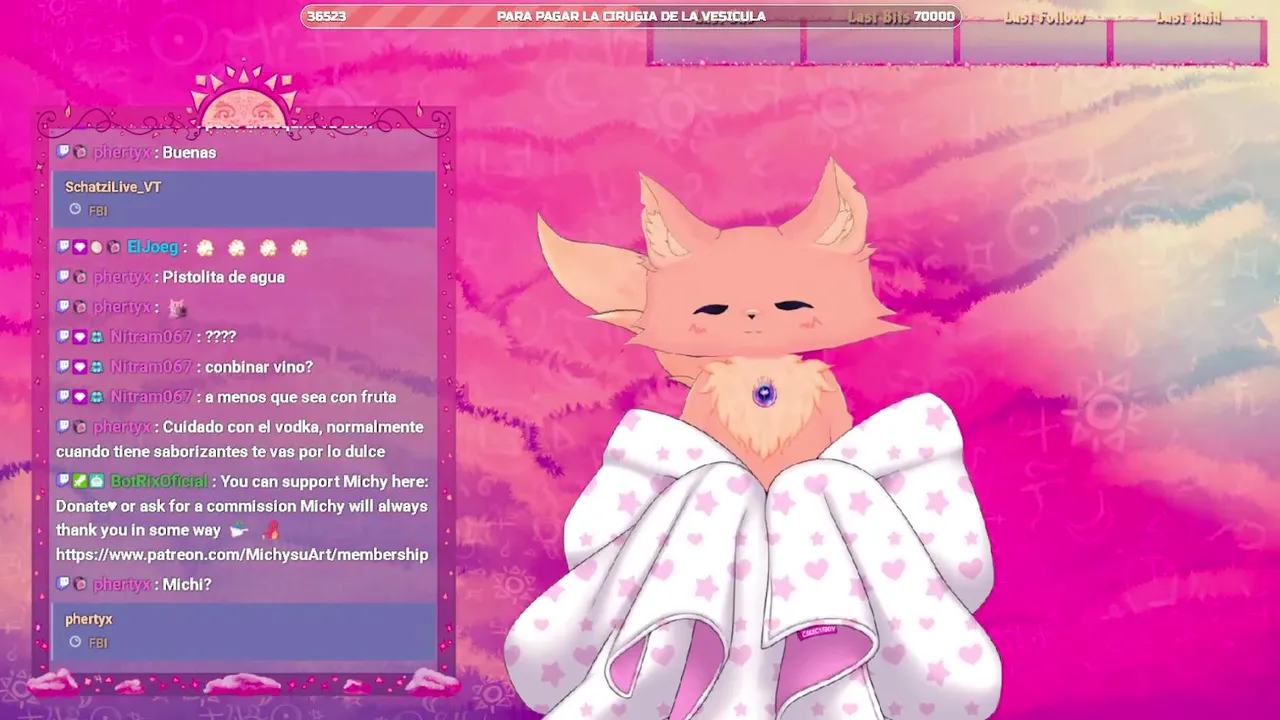Click the red emote after 'thank you in some way'
The height and width of the screenshot is (720, 1280).
pos(270,530)
